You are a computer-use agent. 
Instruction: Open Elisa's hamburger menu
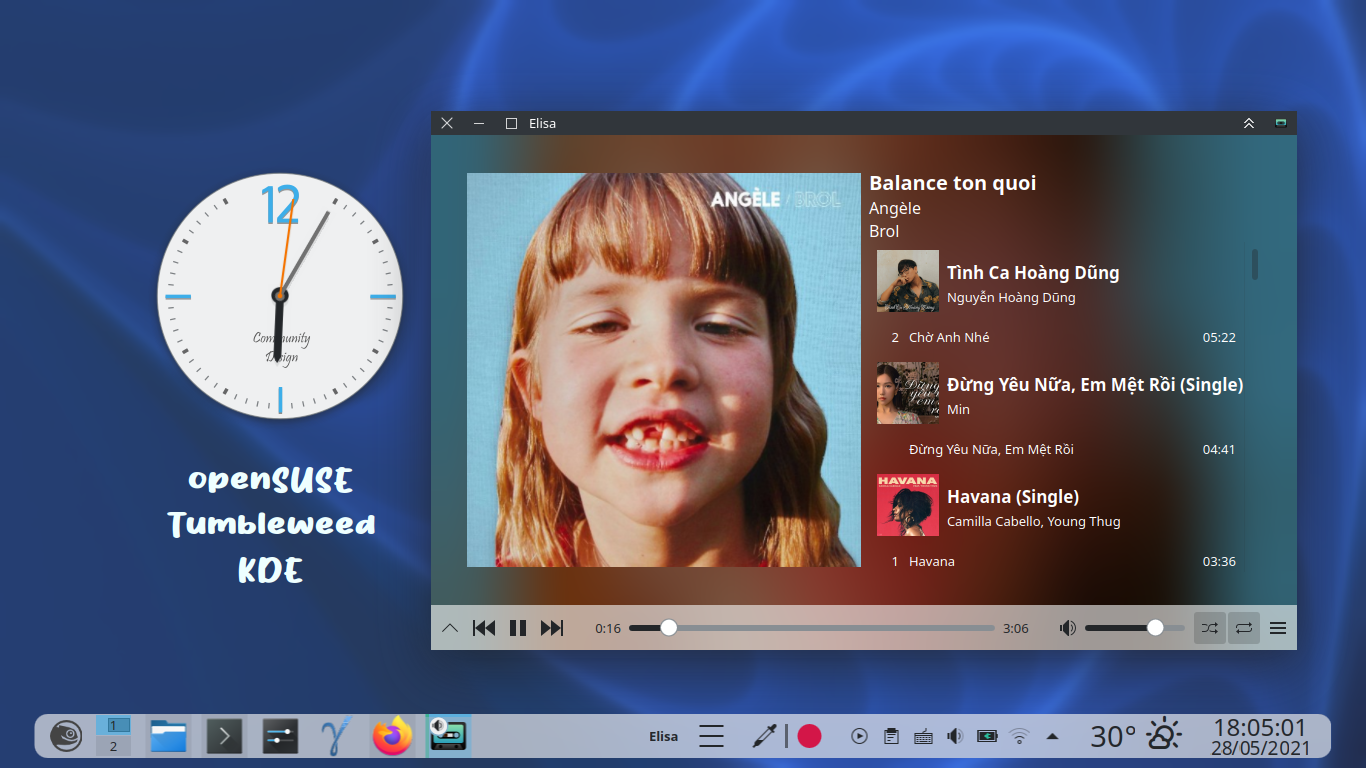coord(1278,628)
